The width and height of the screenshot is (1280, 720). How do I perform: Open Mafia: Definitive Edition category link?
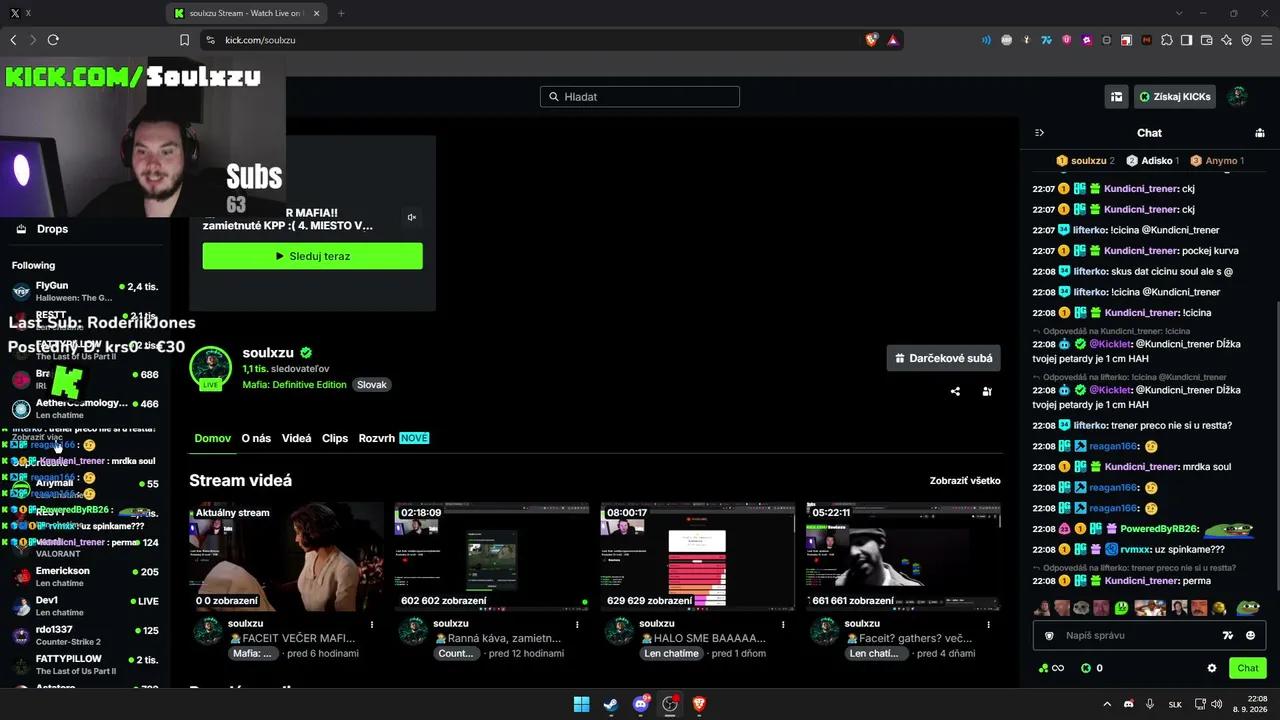(294, 385)
